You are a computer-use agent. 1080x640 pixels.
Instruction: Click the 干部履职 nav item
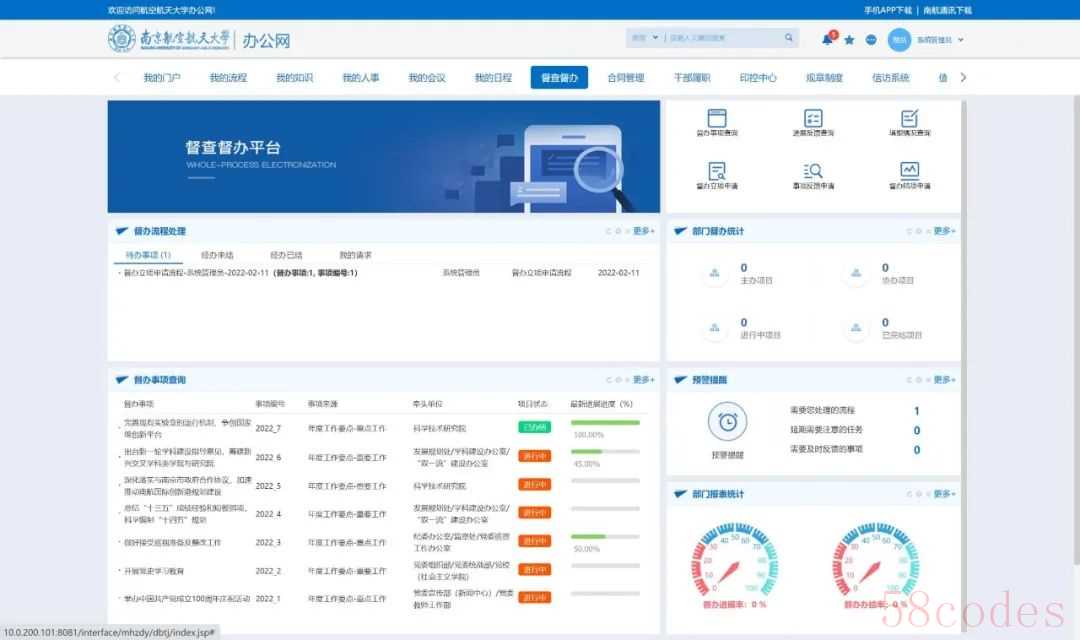(x=692, y=78)
